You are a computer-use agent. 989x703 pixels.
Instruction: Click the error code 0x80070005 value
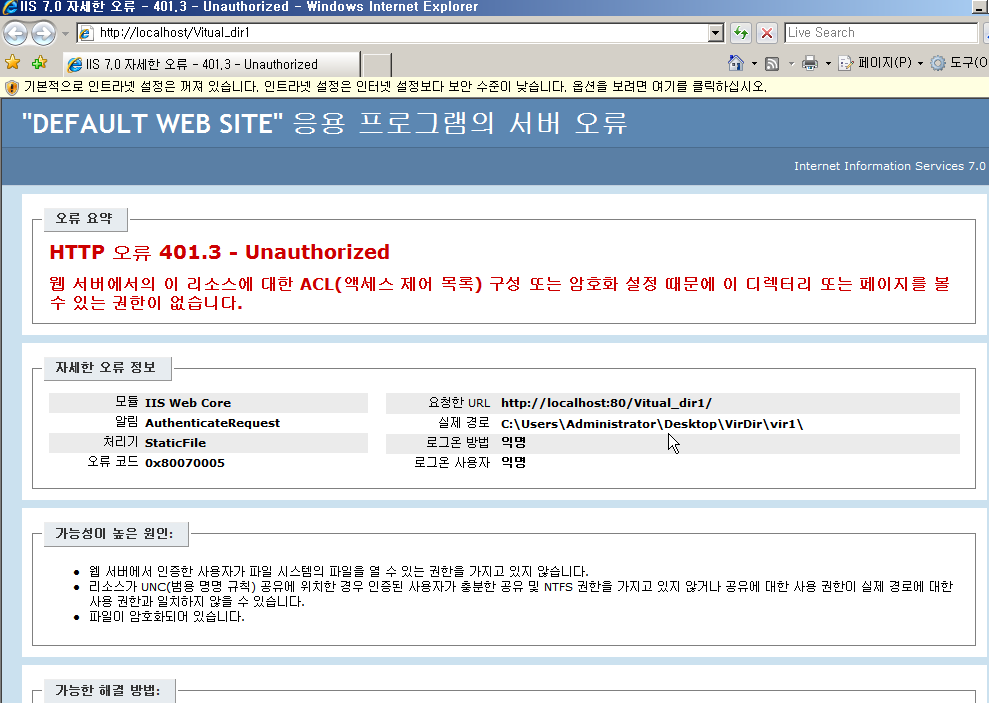tap(185, 463)
